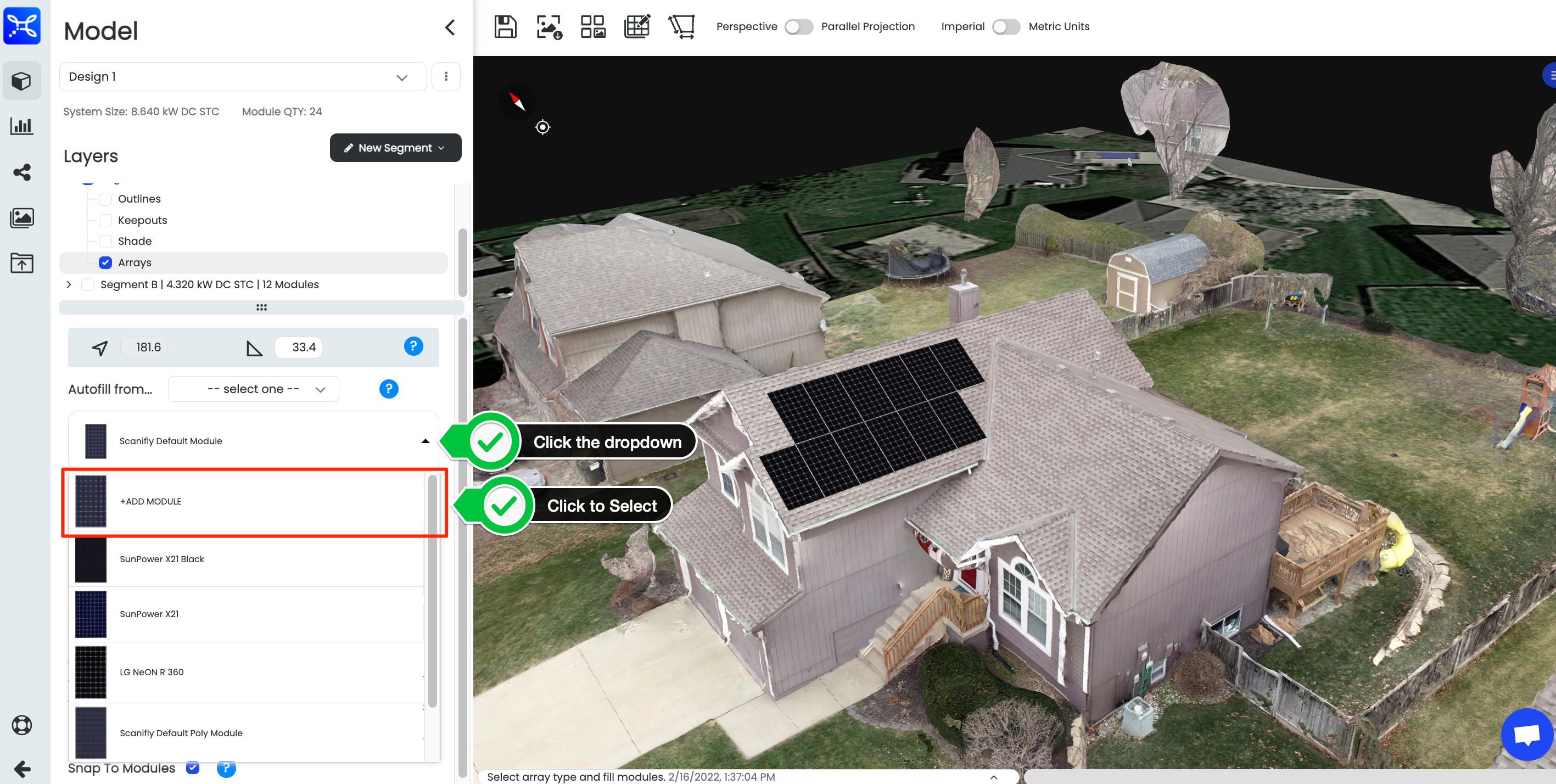Viewport: 1556px width, 784px height.
Task: Click the polygon/outline tool icon
Action: pyautogui.click(x=683, y=26)
